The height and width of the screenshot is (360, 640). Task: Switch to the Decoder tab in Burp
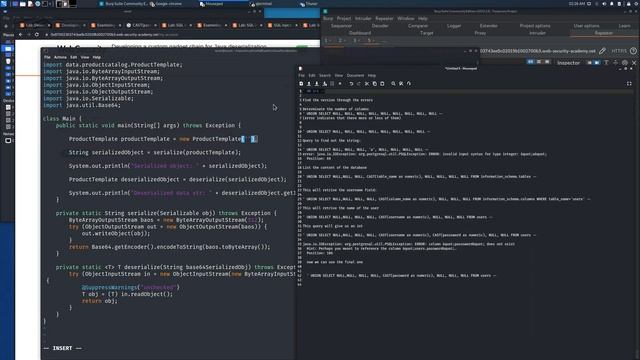(x=380, y=26)
